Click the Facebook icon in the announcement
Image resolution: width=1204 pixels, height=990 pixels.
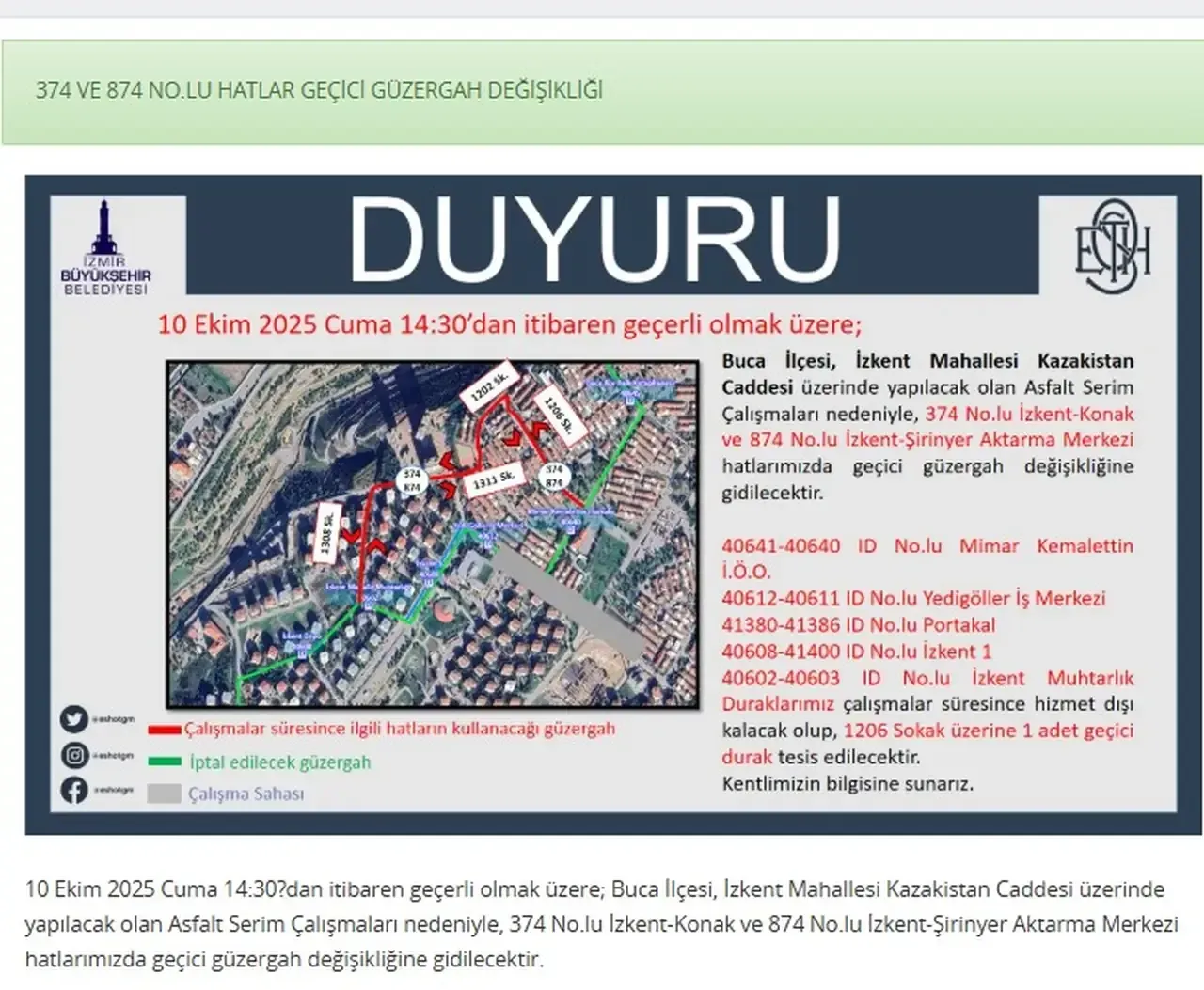(x=73, y=791)
